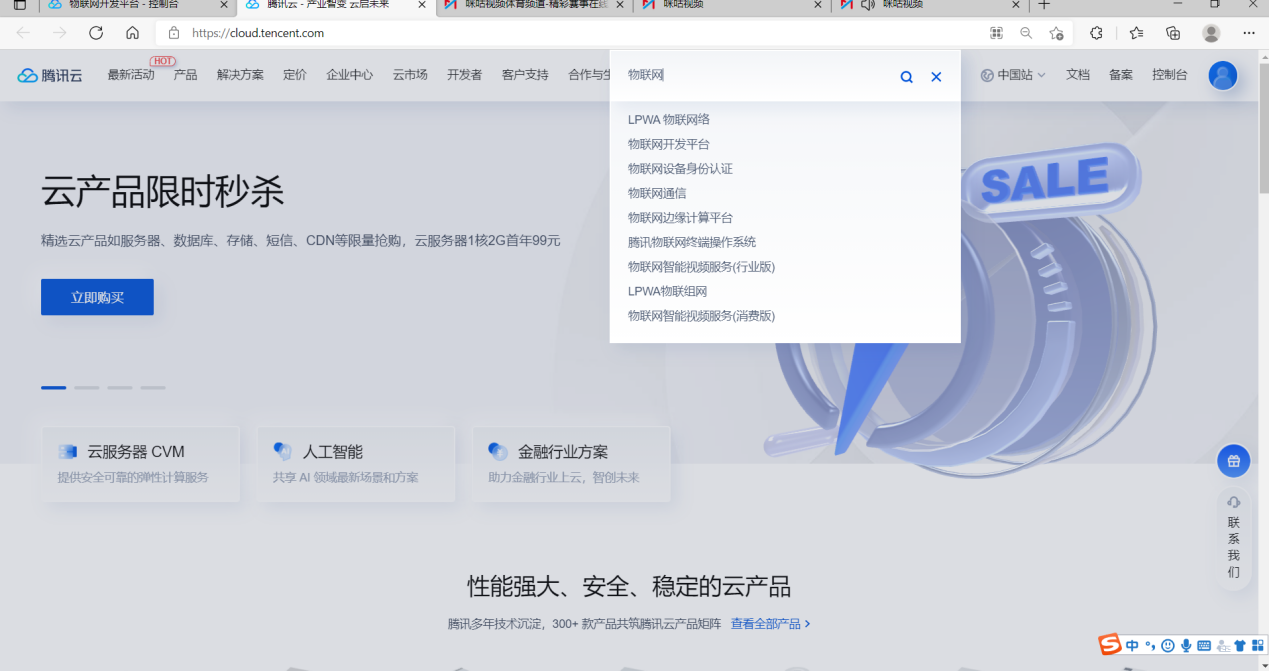The width and height of the screenshot is (1269, 671).
Task: Open browser extensions puzzle icon
Action: 1096,33
